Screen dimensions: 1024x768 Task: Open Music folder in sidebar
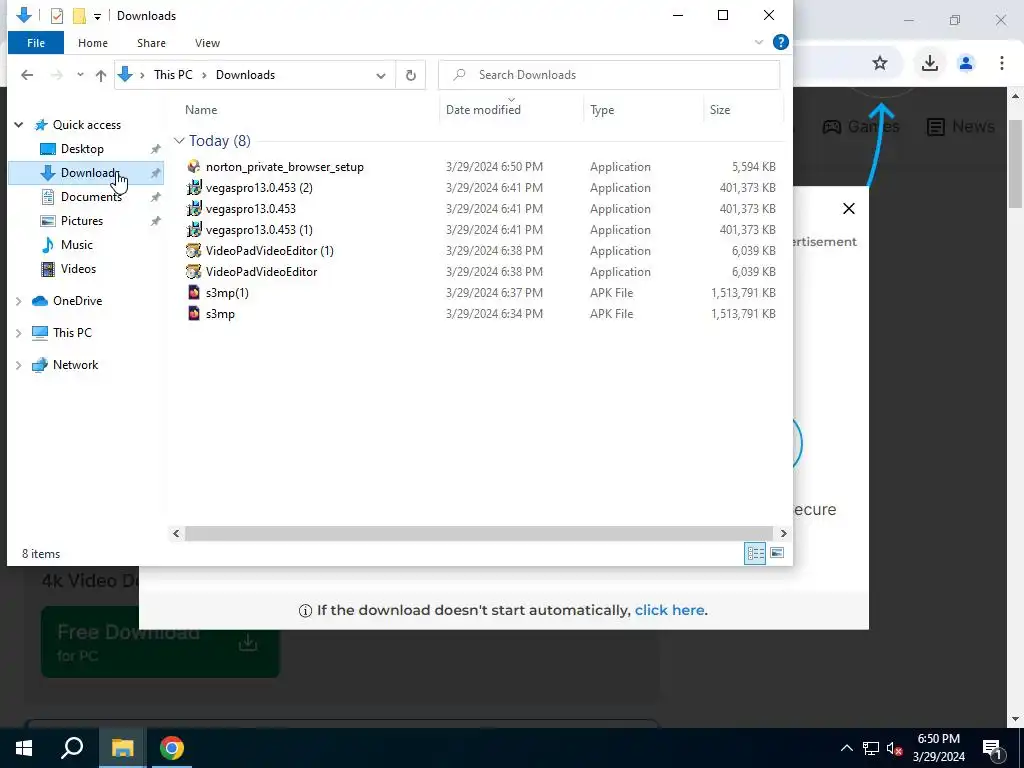tap(76, 245)
